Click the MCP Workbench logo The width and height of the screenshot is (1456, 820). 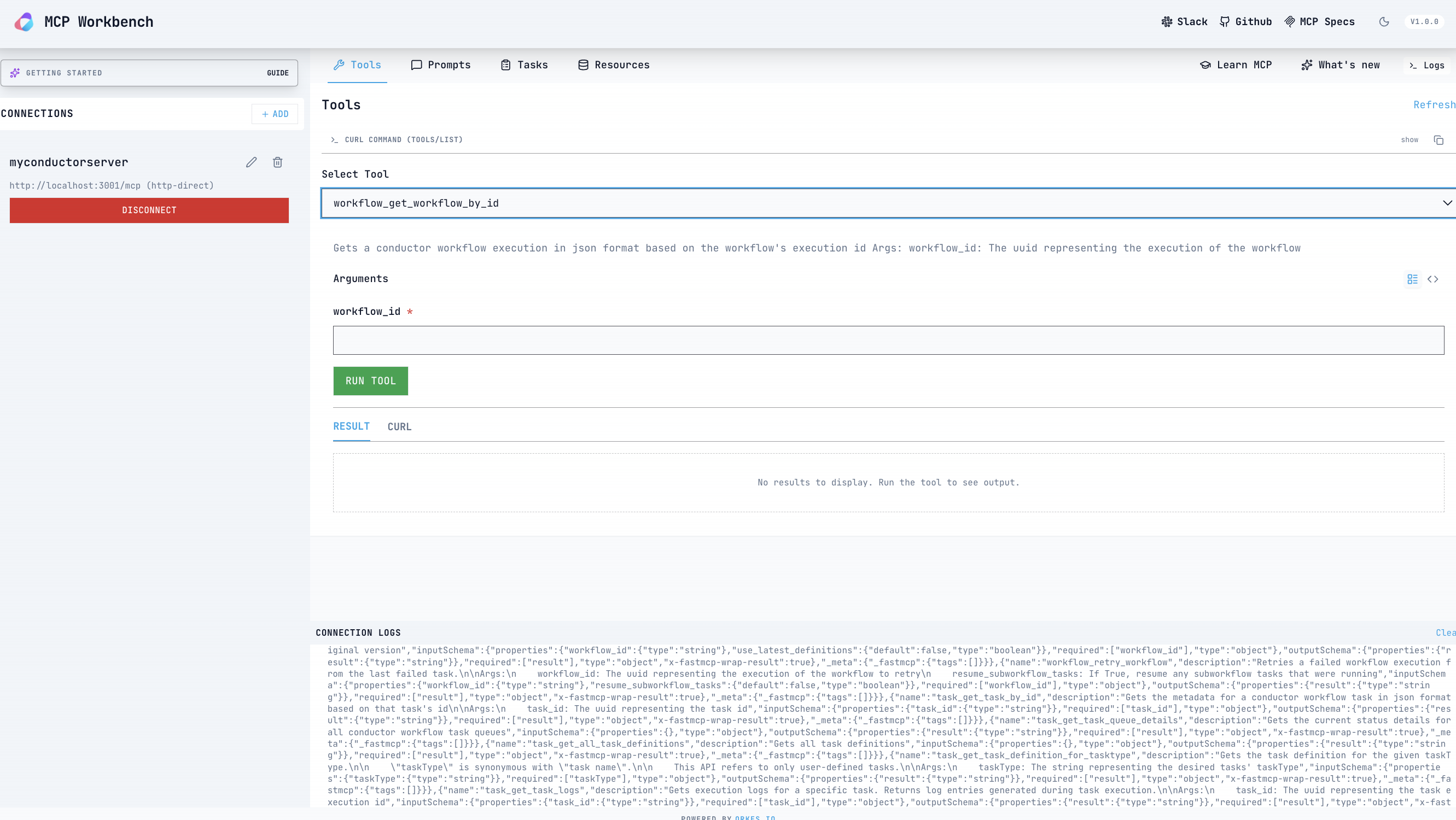[24, 22]
